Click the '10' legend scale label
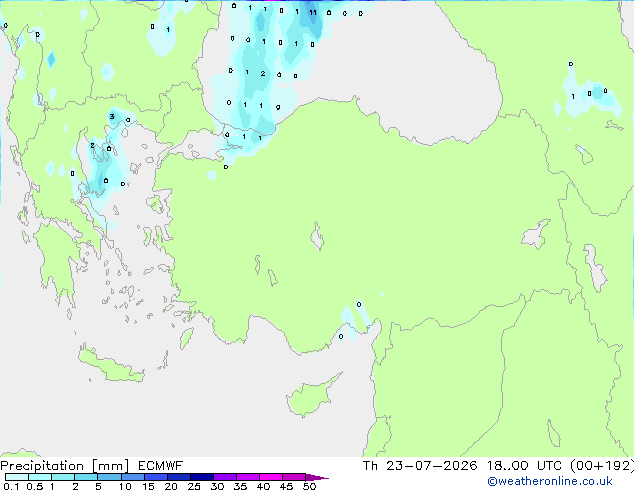 point(125,486)
